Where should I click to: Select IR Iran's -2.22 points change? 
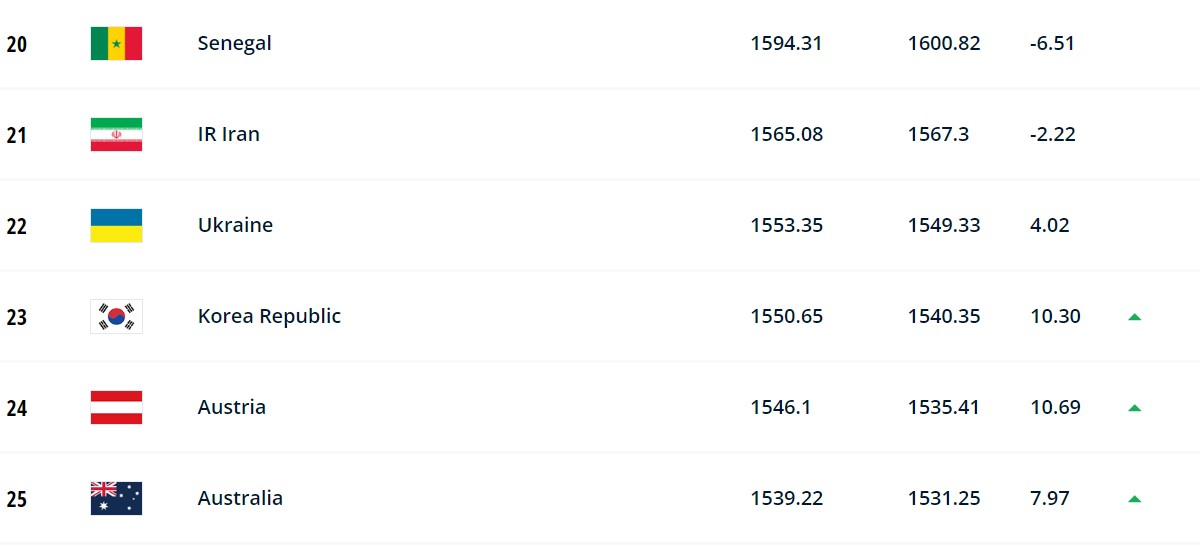click(x=1052, y=134)
